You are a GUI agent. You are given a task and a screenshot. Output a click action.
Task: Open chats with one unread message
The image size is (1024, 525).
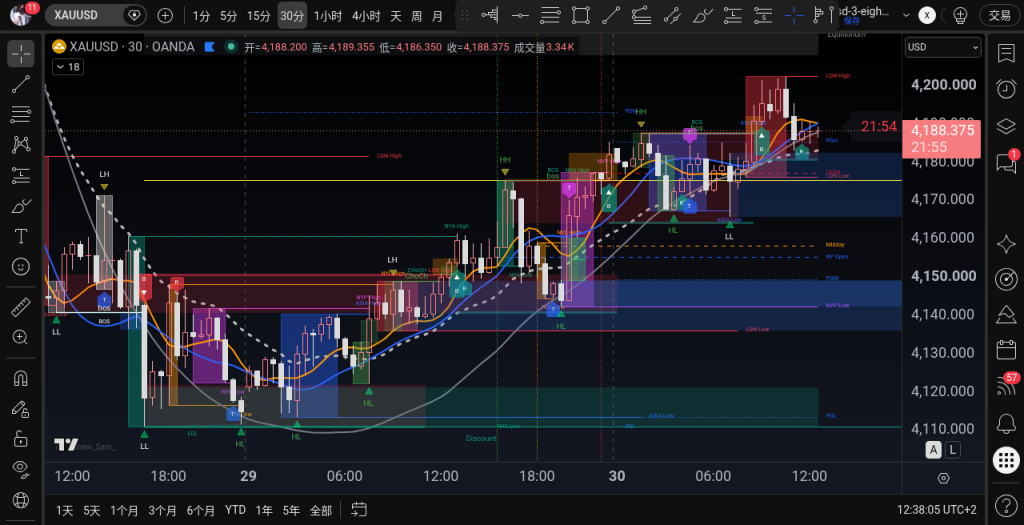click(1006, 163)
